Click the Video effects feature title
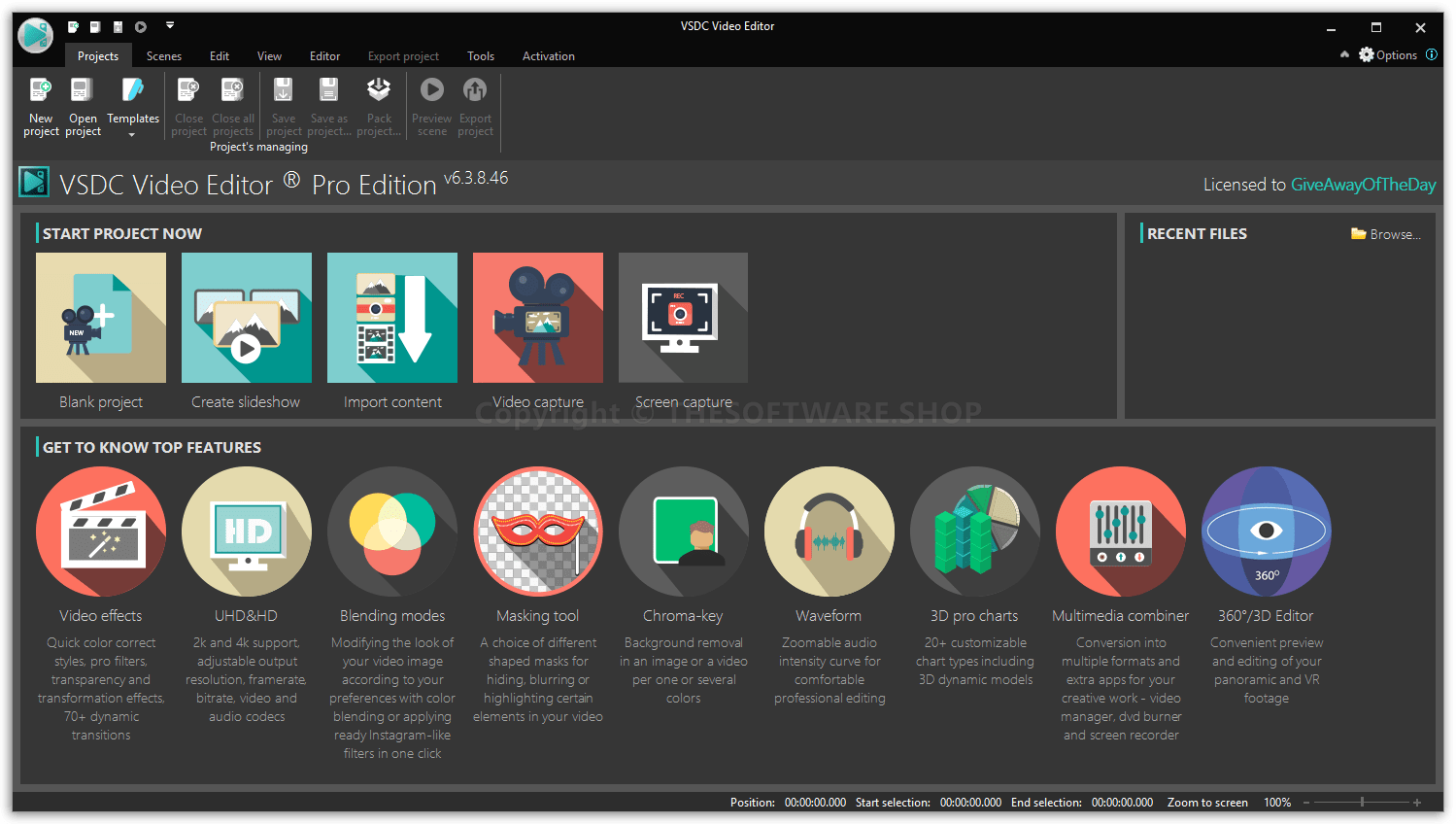 (101, 616)
